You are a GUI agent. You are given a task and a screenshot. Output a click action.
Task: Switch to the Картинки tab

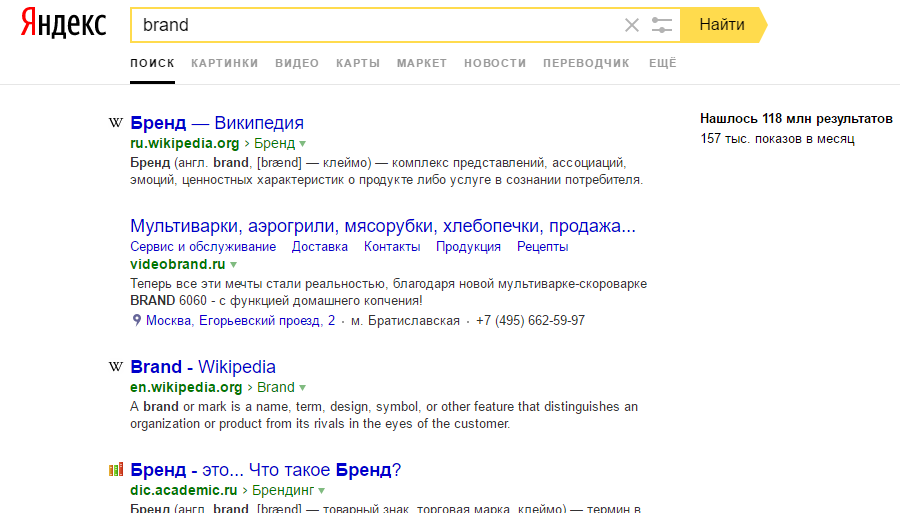click(224, 63)
